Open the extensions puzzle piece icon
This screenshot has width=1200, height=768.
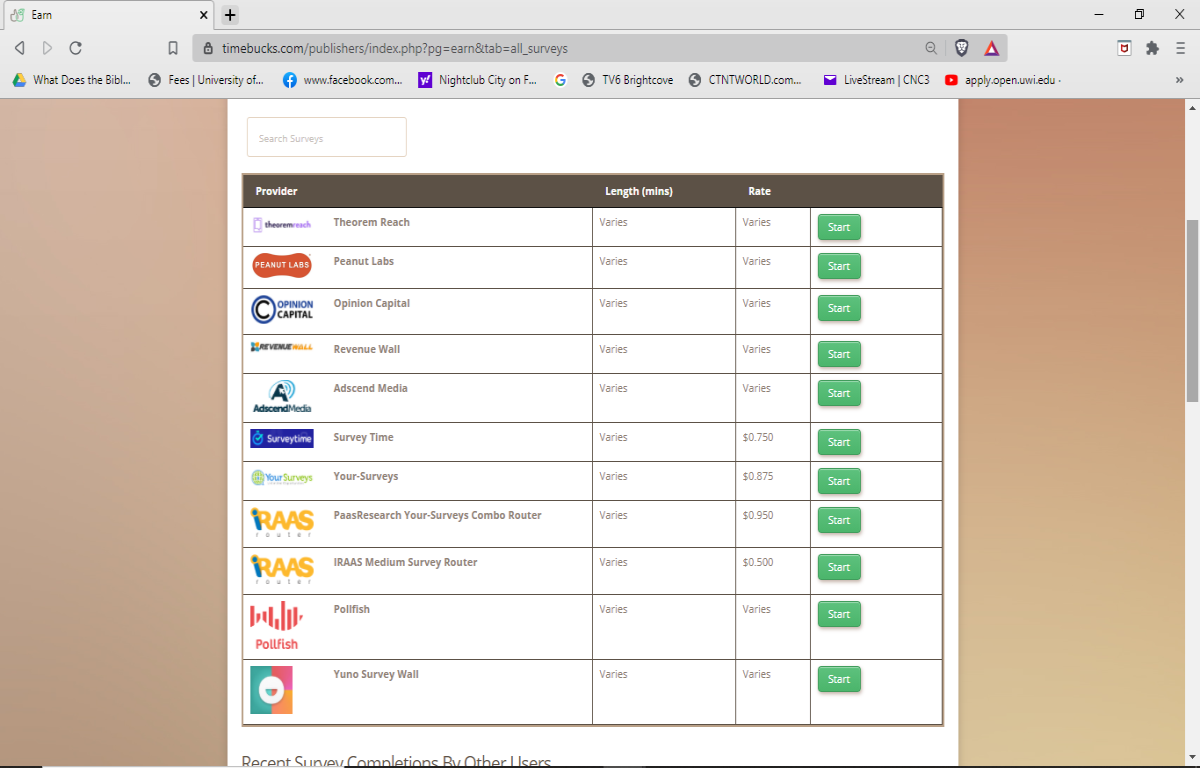click(1152, 48)
